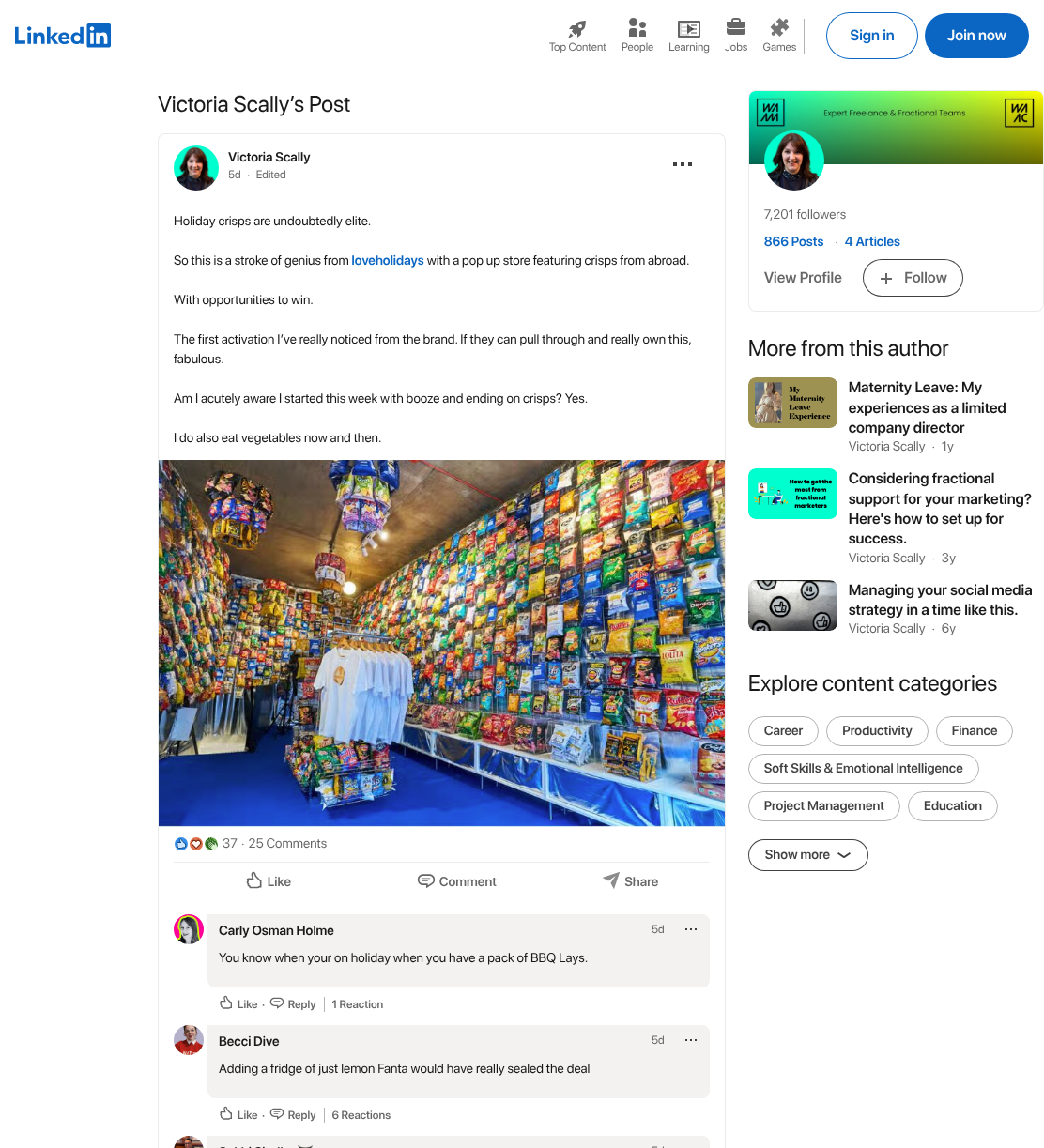Viewport: 1044px width, 1148px height.
Task: Open the People section
Action: [x=637, y=36]
